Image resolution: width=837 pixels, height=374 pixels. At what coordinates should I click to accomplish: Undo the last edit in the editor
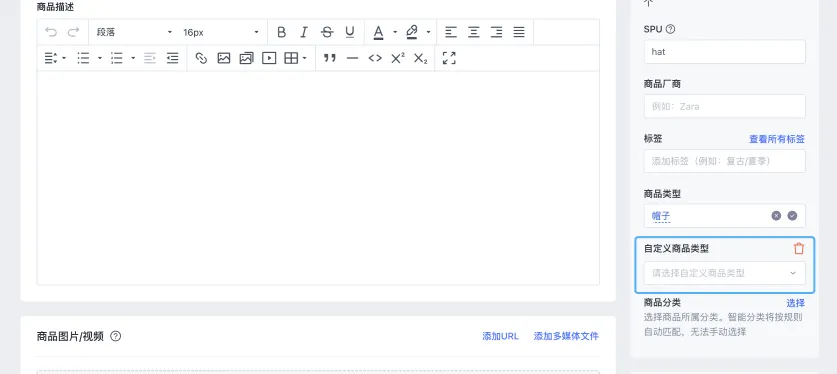click(x=51, y=32)
